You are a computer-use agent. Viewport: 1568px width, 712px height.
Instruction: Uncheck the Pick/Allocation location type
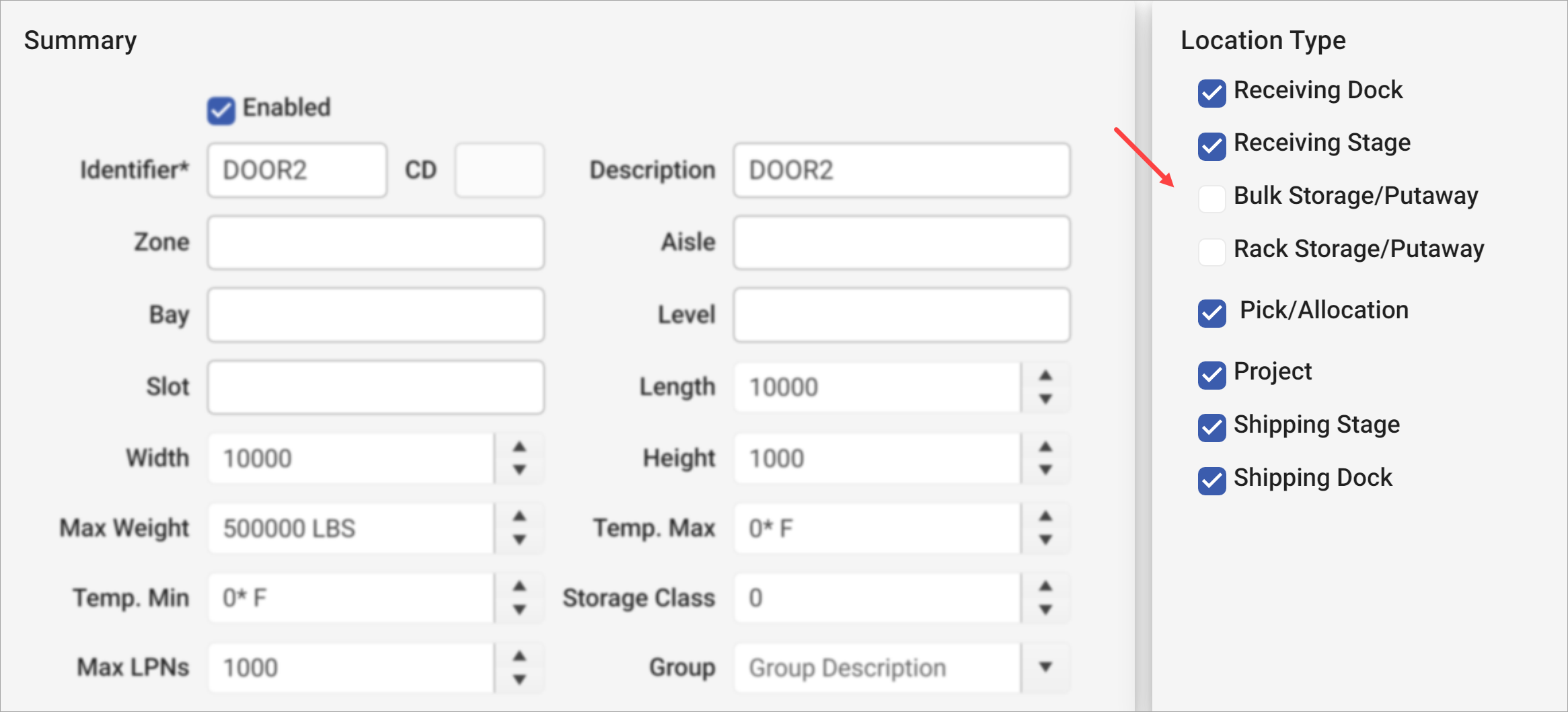pyautogui.click(x=1211, y=313)
